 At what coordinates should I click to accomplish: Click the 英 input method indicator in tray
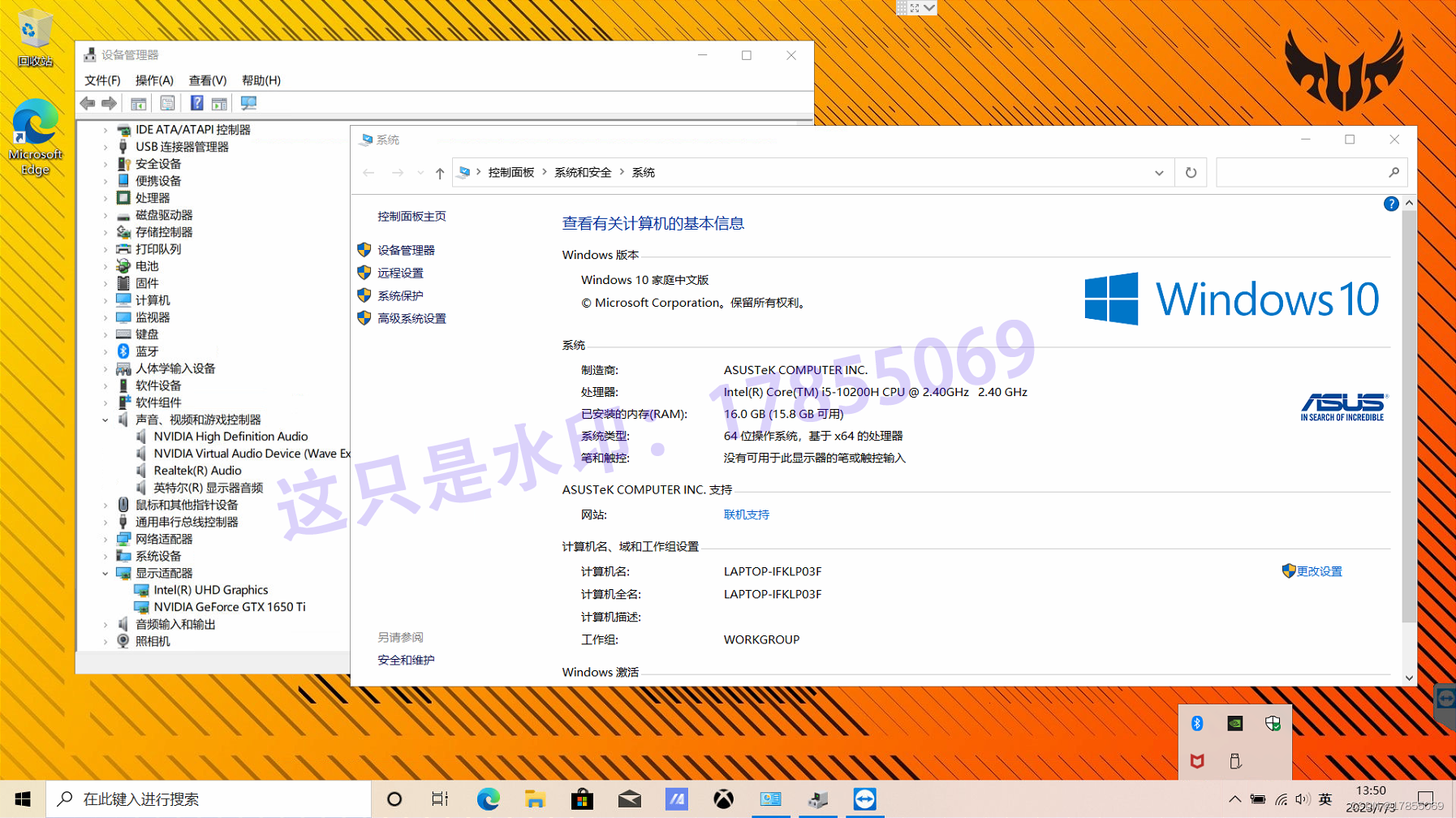[x=1325, y=799]
